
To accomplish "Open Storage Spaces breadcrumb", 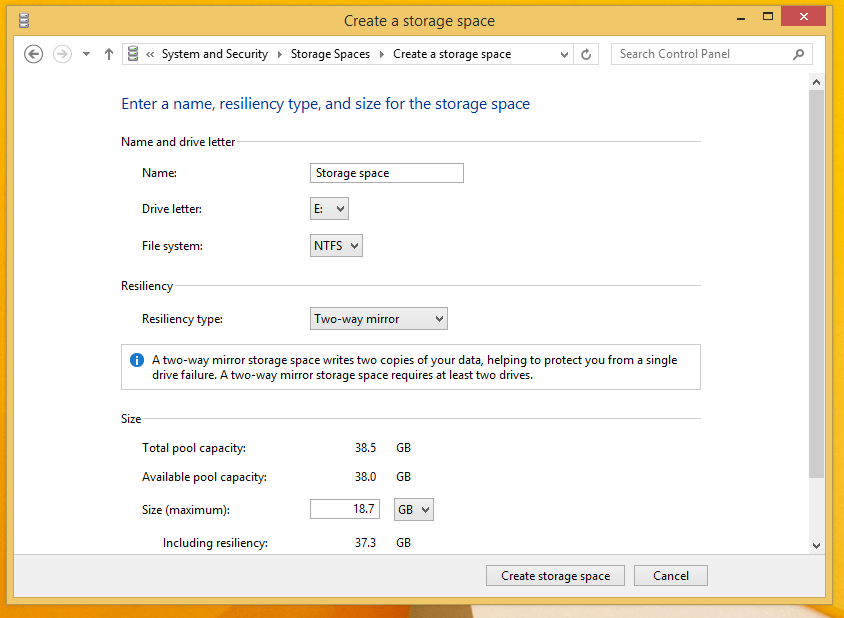I will [330, 54].
